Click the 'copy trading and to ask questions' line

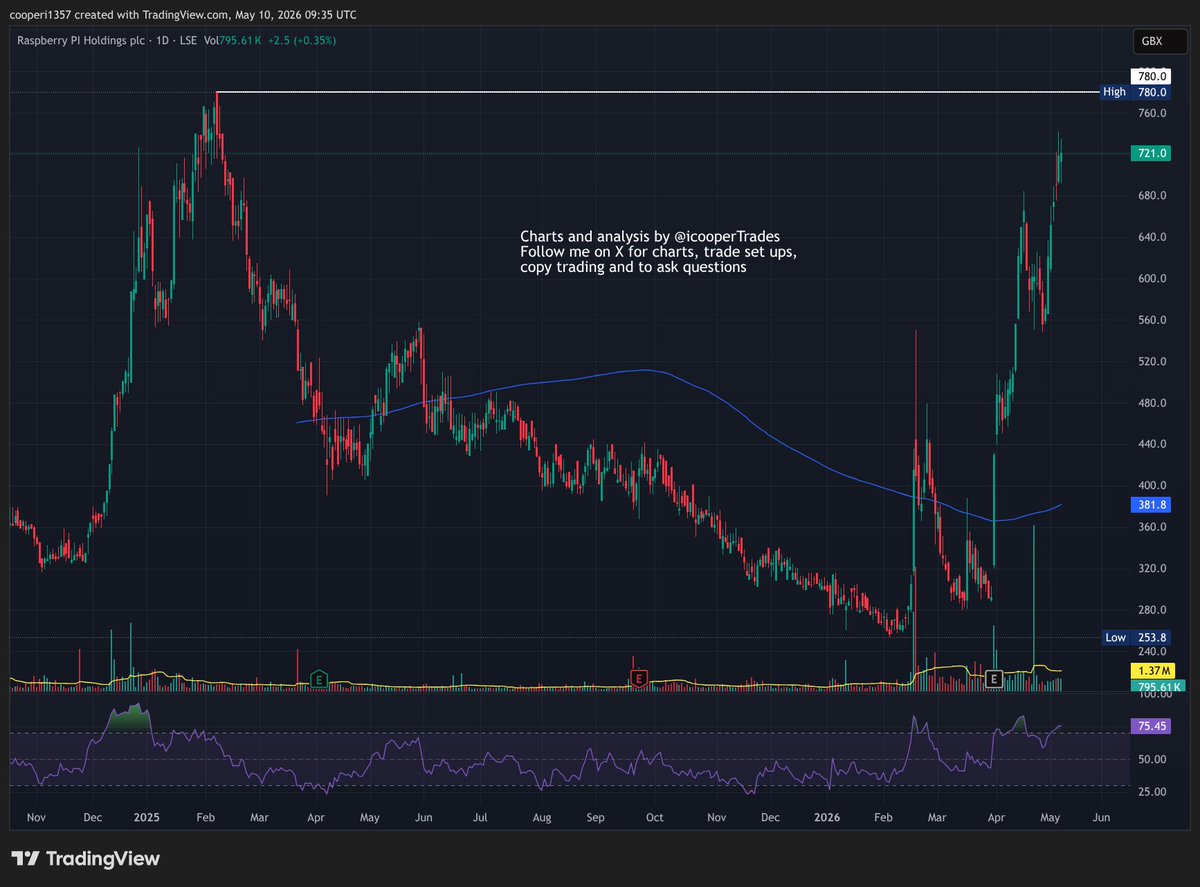point(633,268)
